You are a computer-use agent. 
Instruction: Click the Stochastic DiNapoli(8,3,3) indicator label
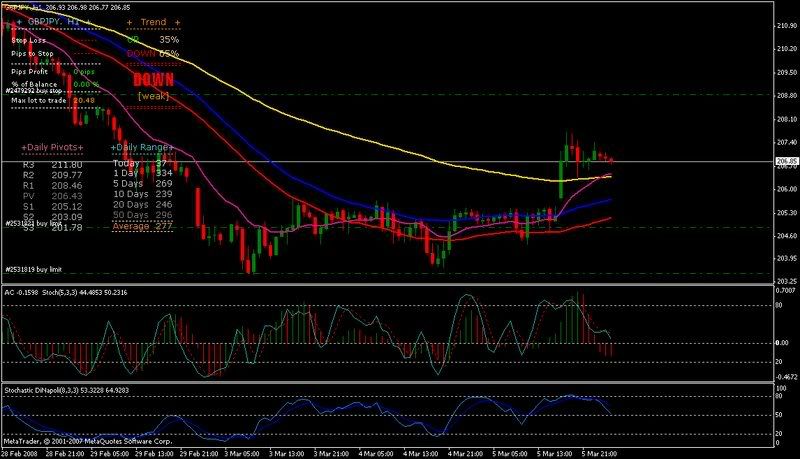click(x=71, y=388)
